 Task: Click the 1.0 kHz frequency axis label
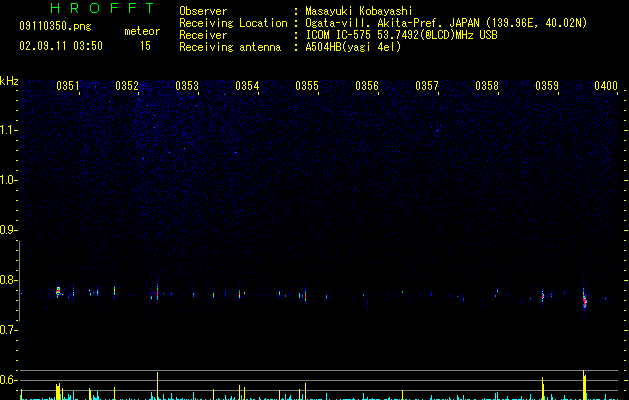pos(8,180)
